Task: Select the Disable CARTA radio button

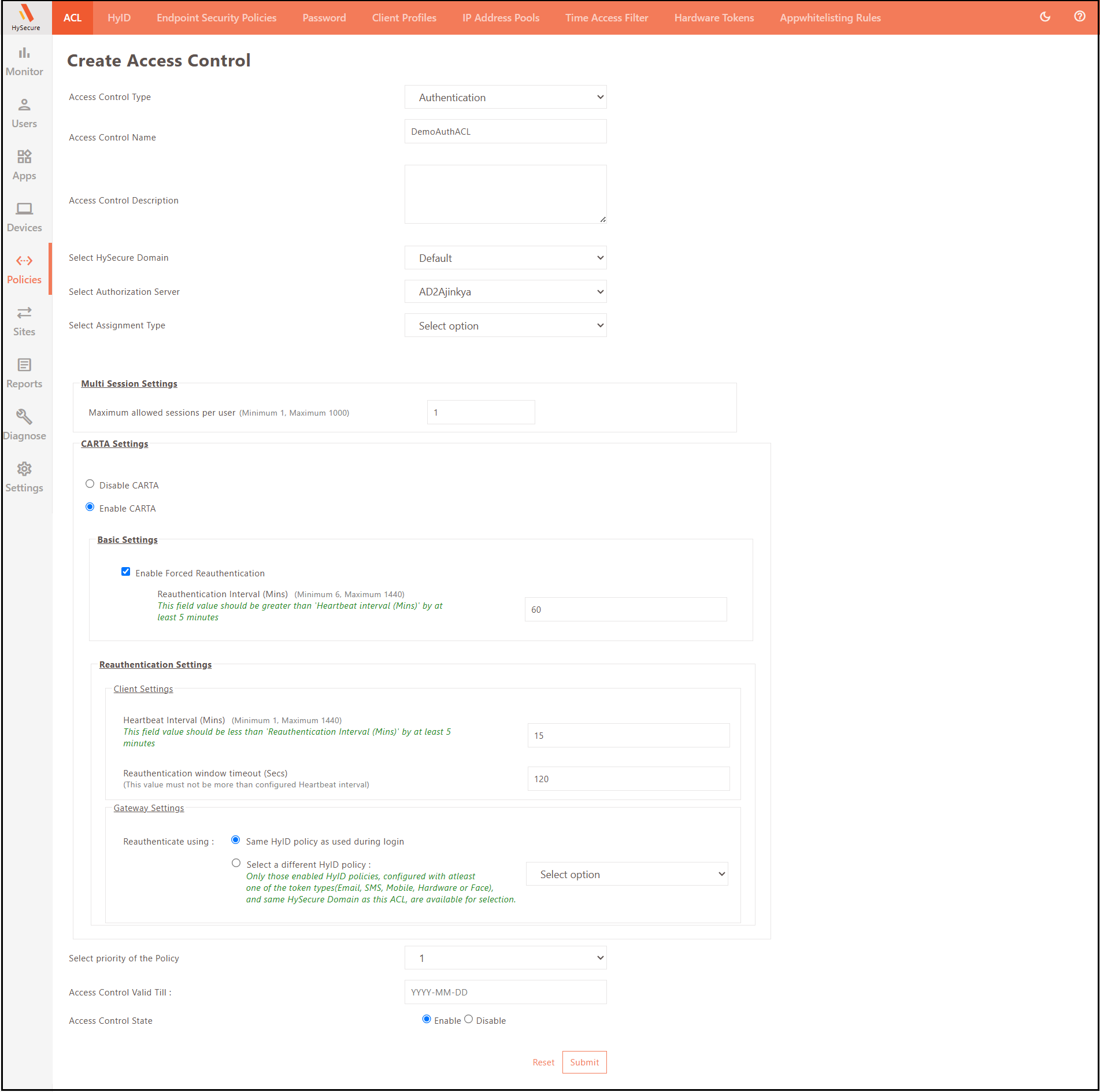Action: pyautogui.click(x=90, y=484)
